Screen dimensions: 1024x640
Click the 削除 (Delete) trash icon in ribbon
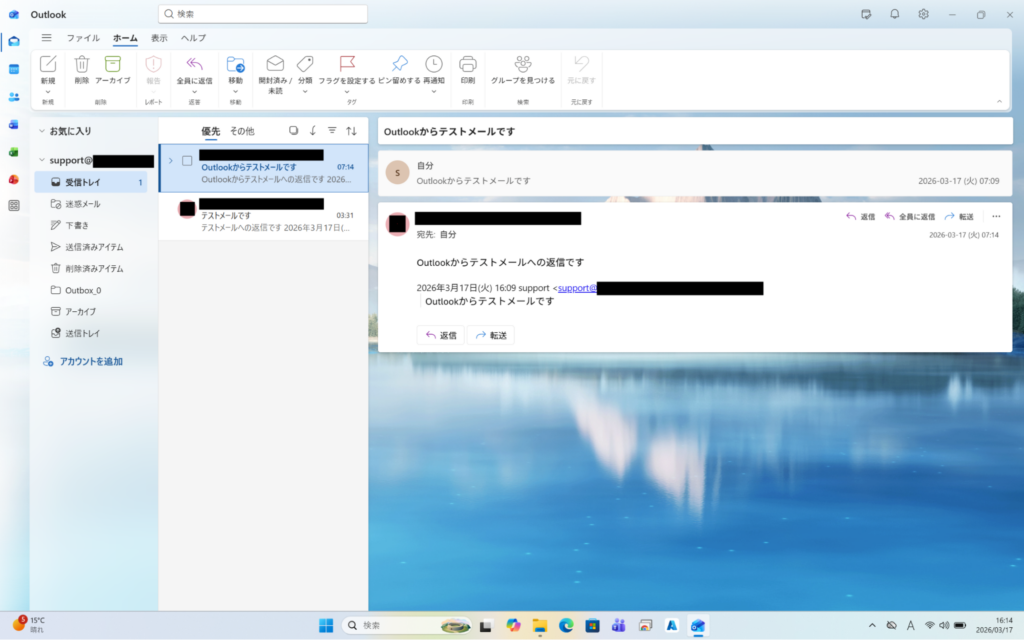[x=81, y=65]
